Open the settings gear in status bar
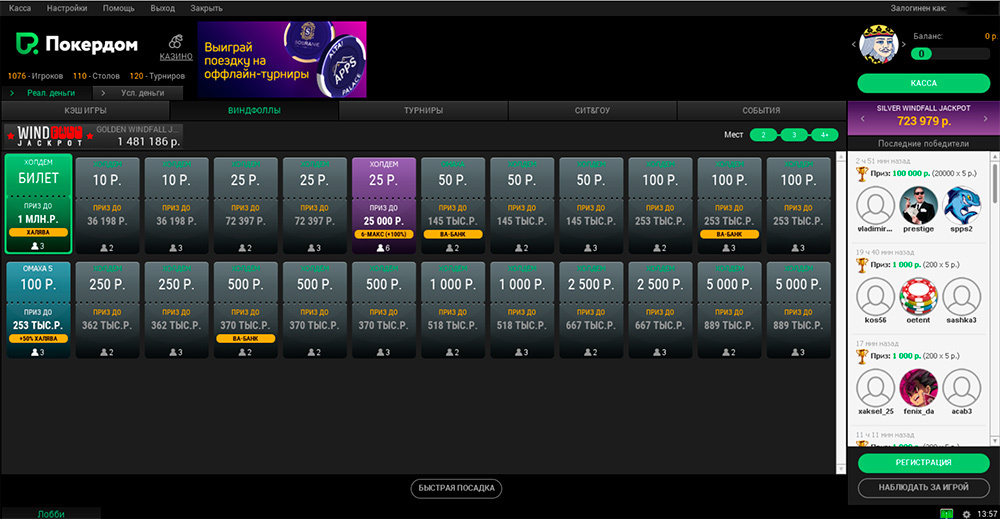 click(x=966, y=513)
